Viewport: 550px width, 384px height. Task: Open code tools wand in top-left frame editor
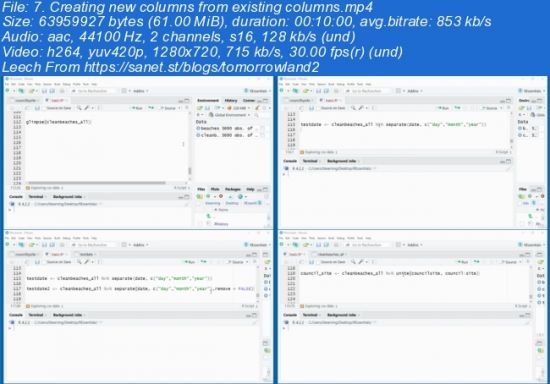87,108
